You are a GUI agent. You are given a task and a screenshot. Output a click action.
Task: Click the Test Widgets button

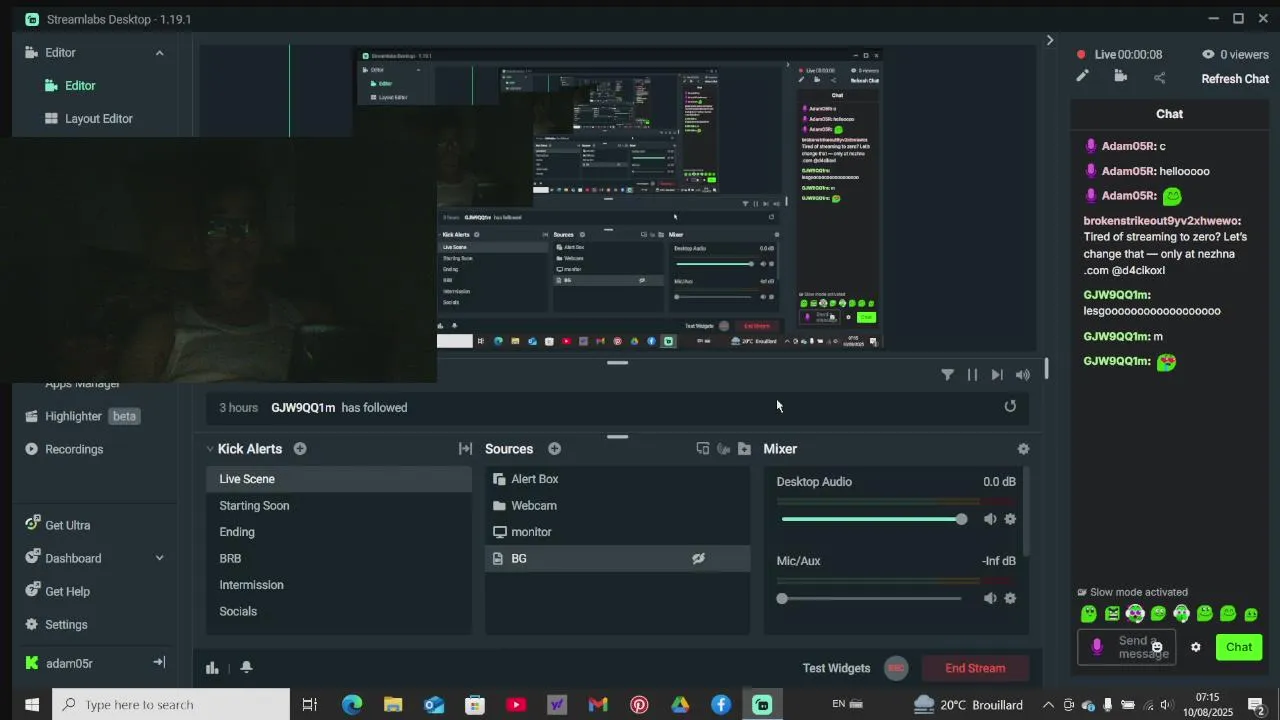[836, 668]
